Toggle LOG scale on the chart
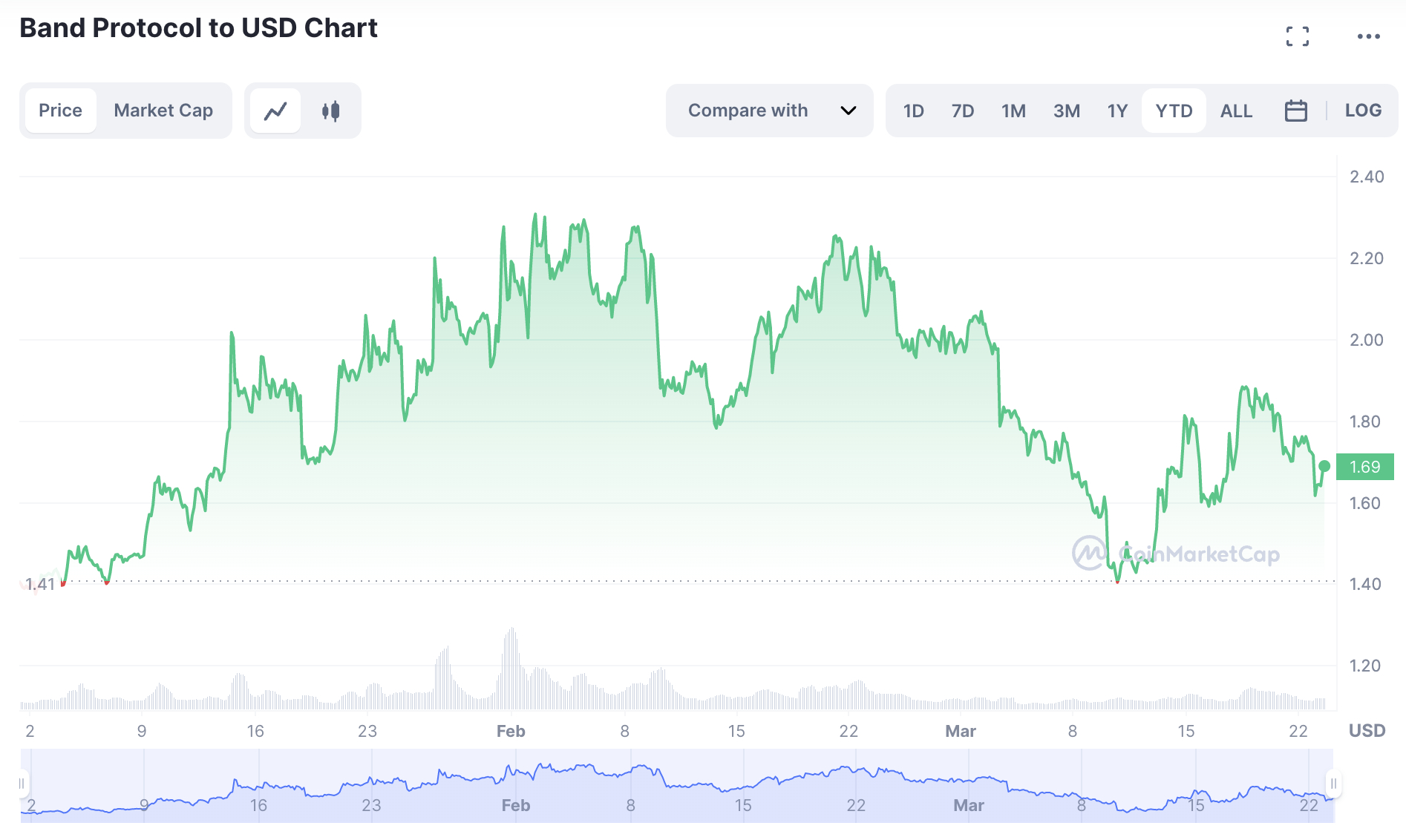Screen dimensions: 1406x840 tap(1363, 111)
